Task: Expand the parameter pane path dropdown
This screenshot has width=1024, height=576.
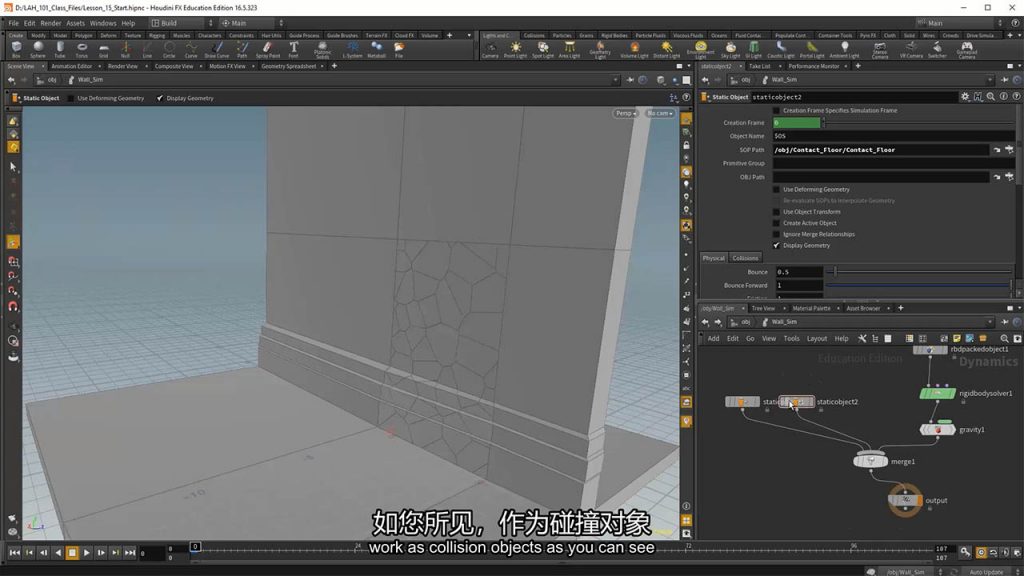Action: coord(990,80)
